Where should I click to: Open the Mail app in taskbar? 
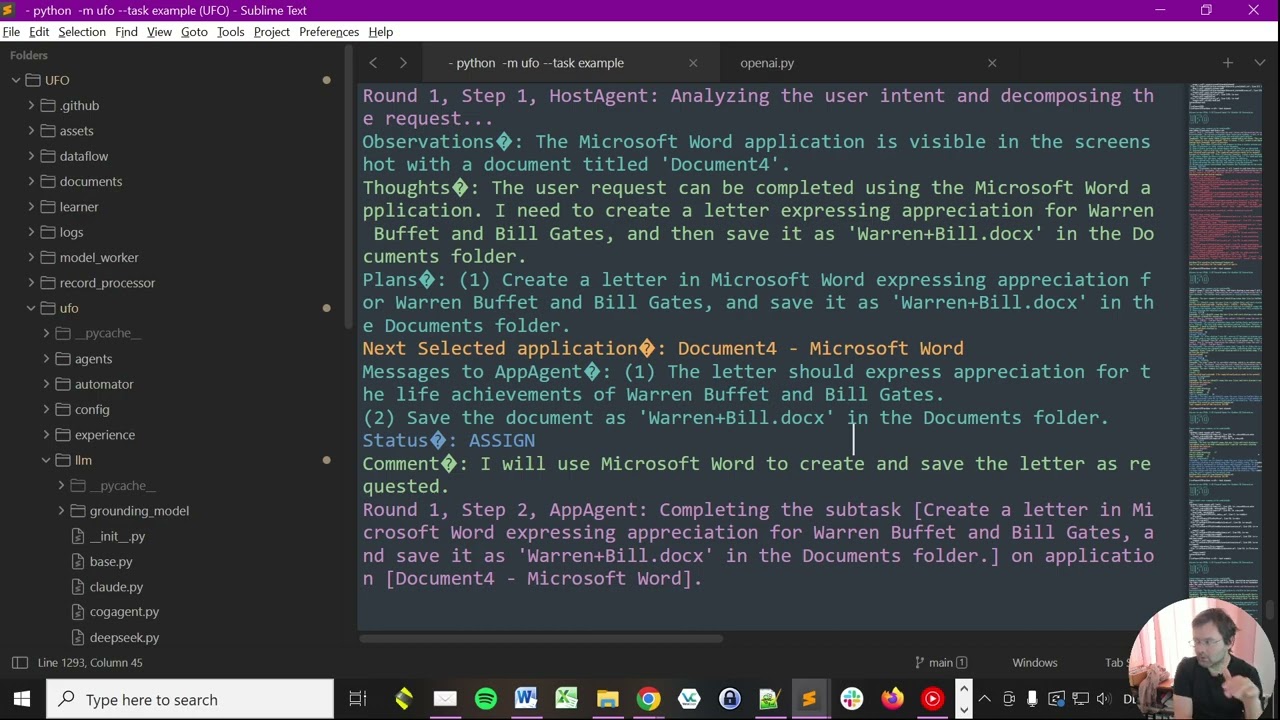(x=445, y=699)
